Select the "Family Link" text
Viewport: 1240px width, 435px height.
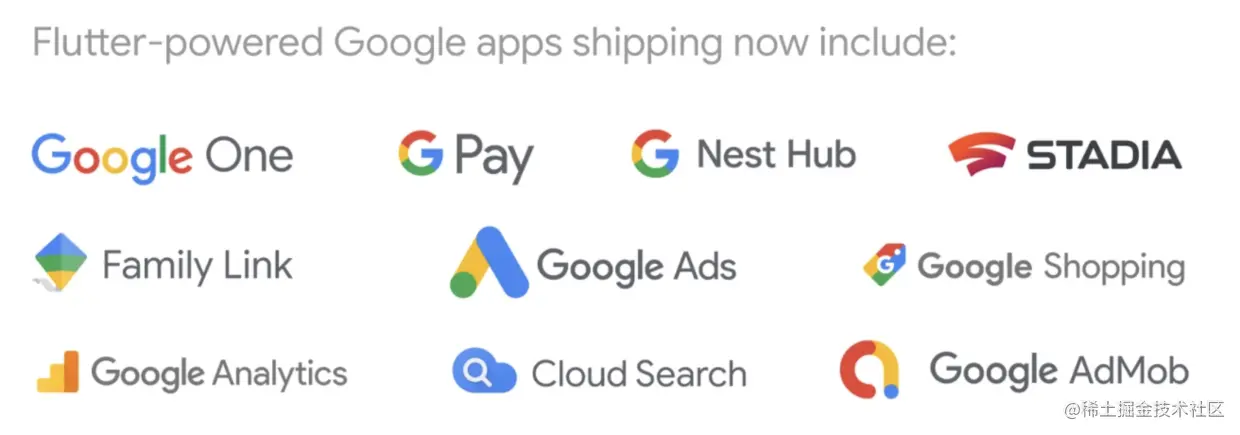pyautogui.click(x=197, y=265)
